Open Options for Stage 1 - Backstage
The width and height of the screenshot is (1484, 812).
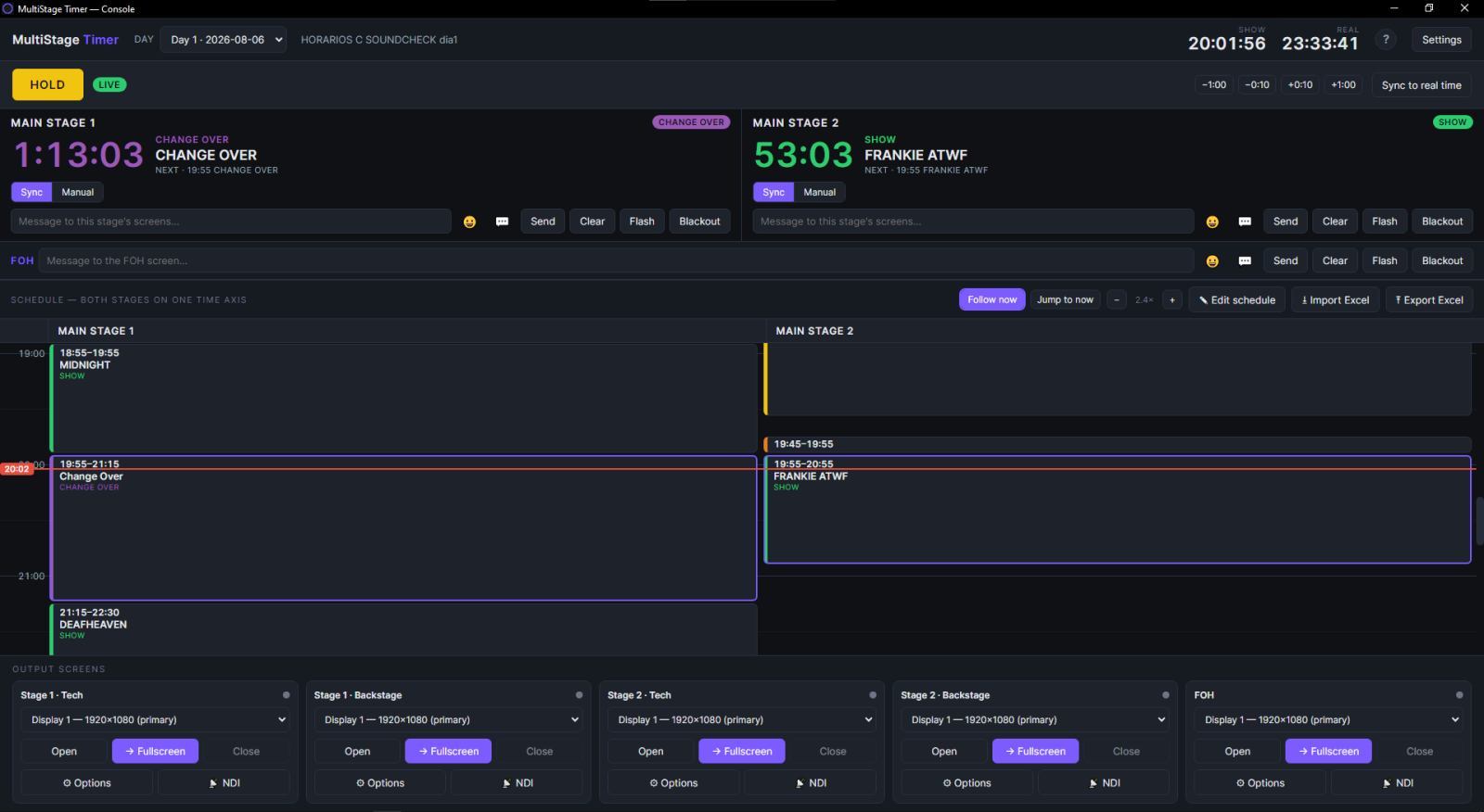click(380, 783)
